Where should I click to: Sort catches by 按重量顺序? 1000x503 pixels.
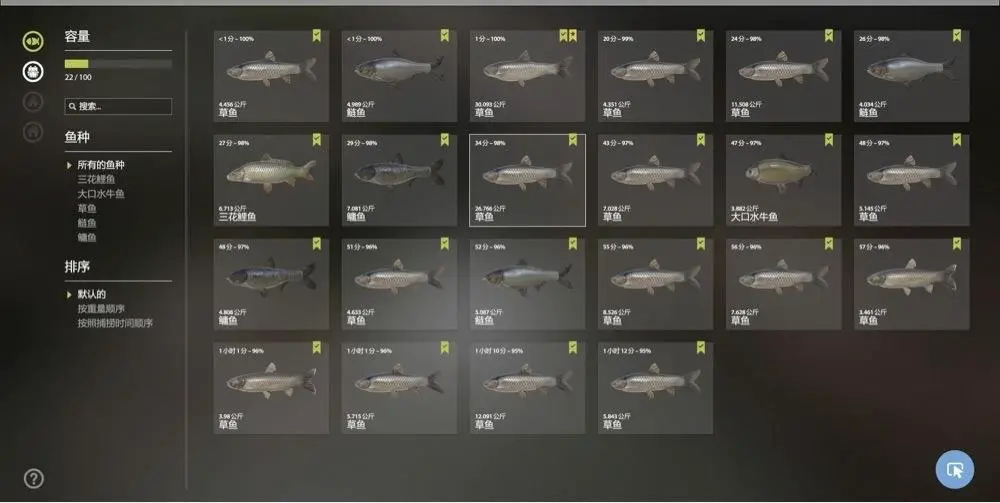point(101,309)
